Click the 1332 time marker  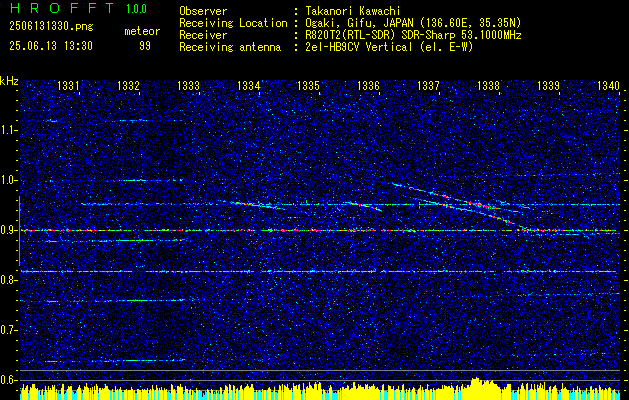pyautogui.click(x=128, y=85)
